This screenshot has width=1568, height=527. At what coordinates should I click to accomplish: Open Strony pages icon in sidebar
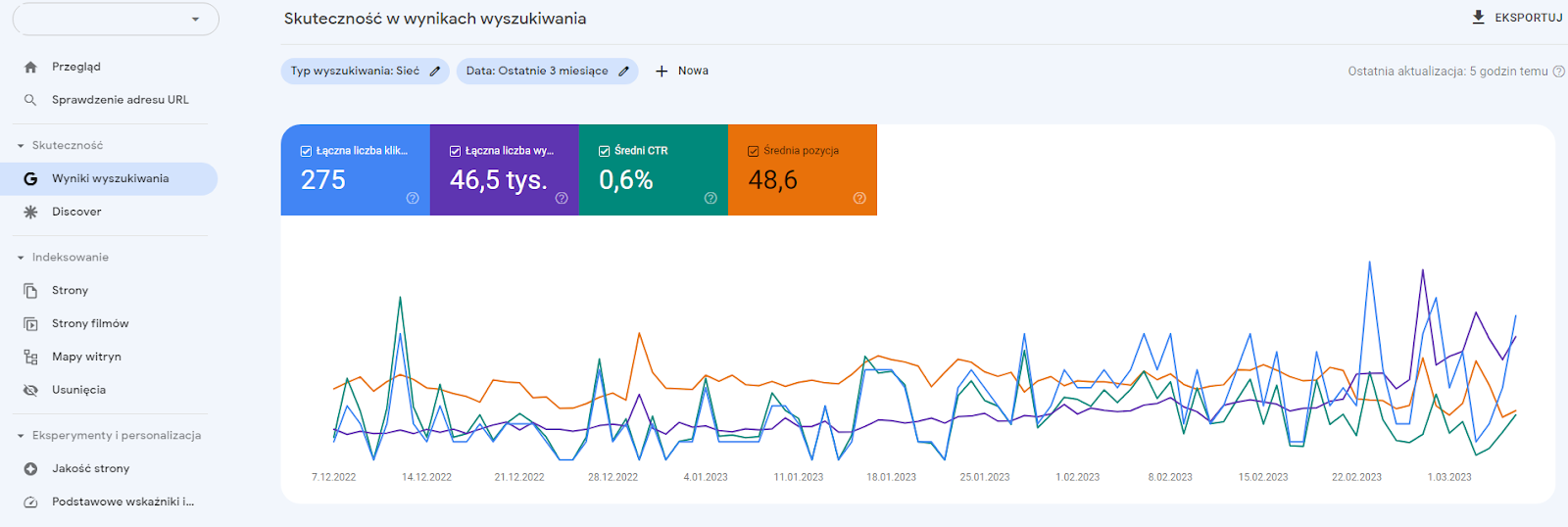[30, 291]
